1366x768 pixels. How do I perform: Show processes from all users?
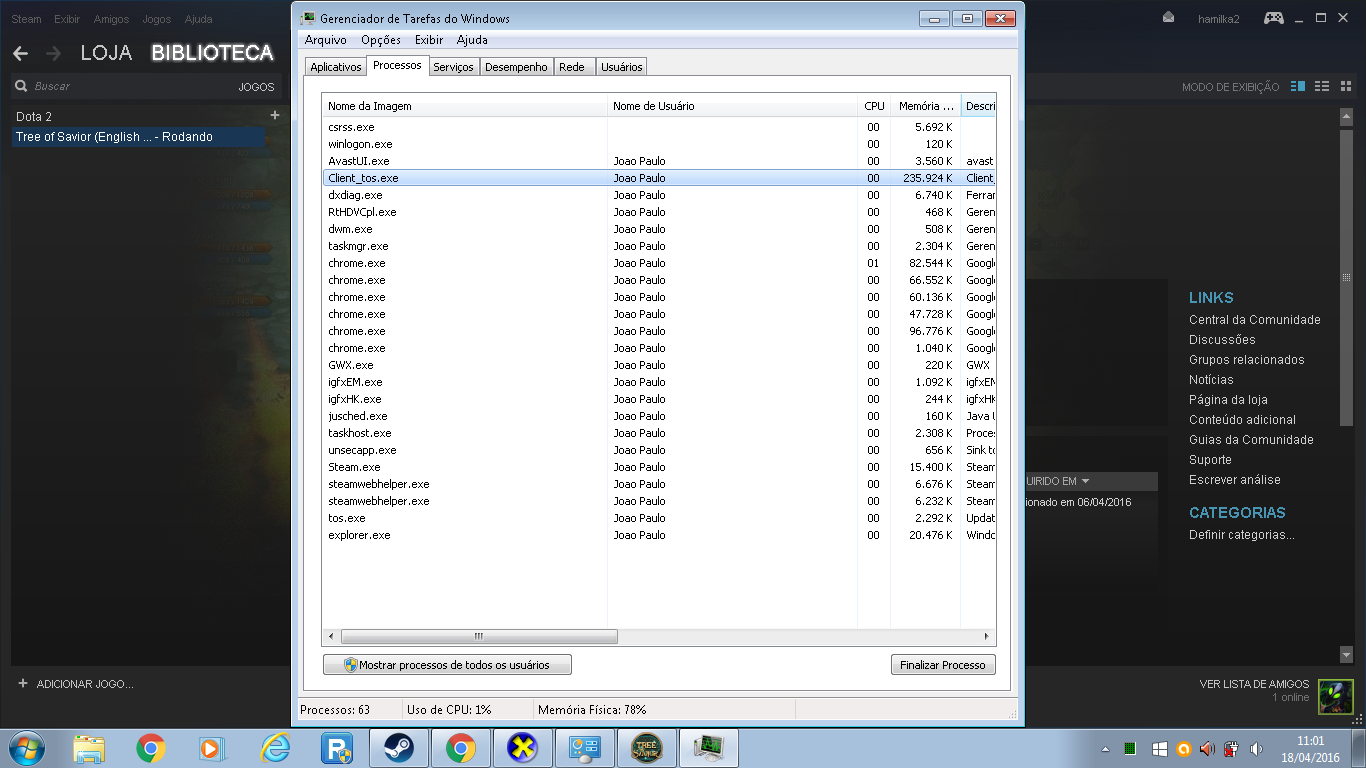[447, 665]
